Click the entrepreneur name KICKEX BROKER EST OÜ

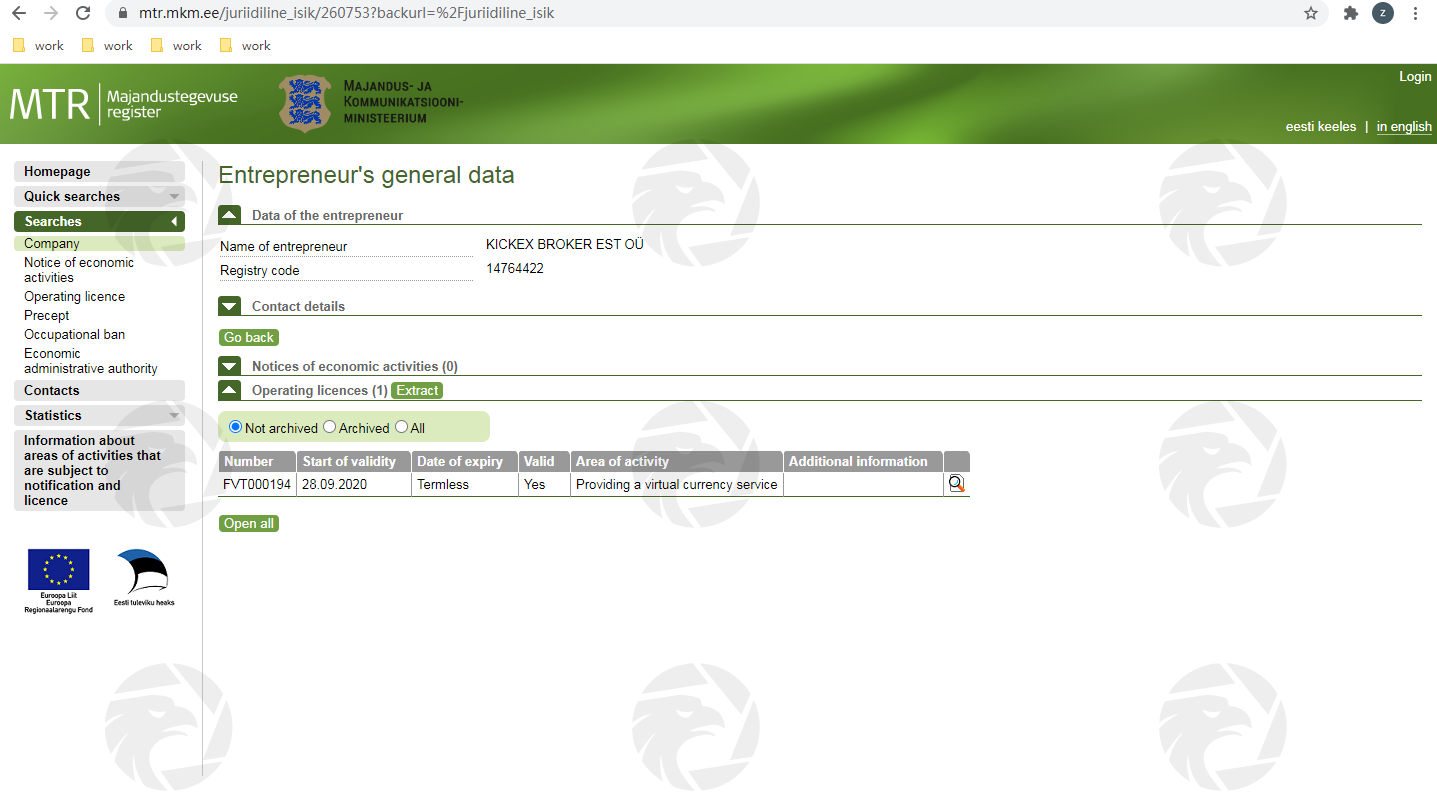pos(565,244)
